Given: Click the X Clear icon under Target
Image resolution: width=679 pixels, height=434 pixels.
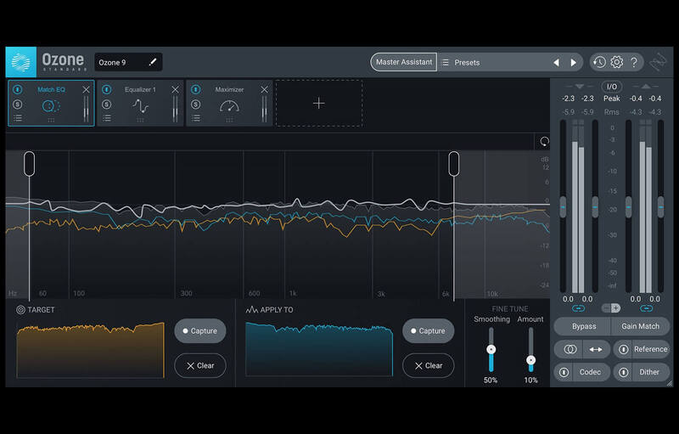Looking at the screenshot, I should tap(191, 366).
